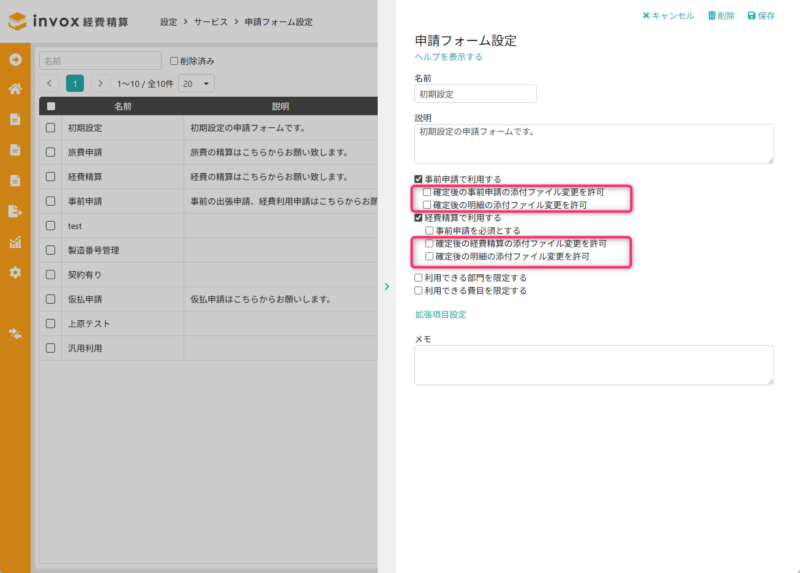The height and width of the screenshot is (573, 800).
Task: Check the 製造番号管理 row checkbox
Action: [x=51, y=250]
